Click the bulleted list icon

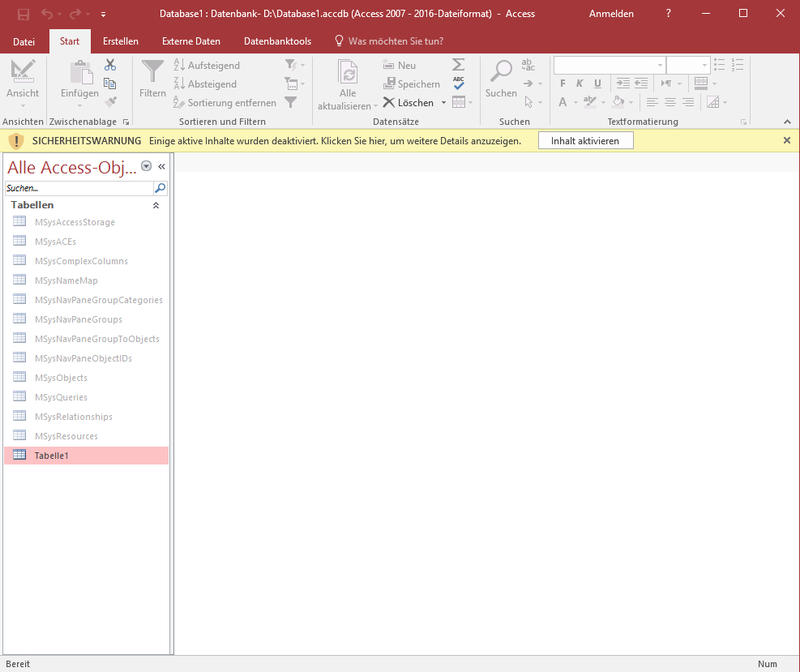coord(719,65)
